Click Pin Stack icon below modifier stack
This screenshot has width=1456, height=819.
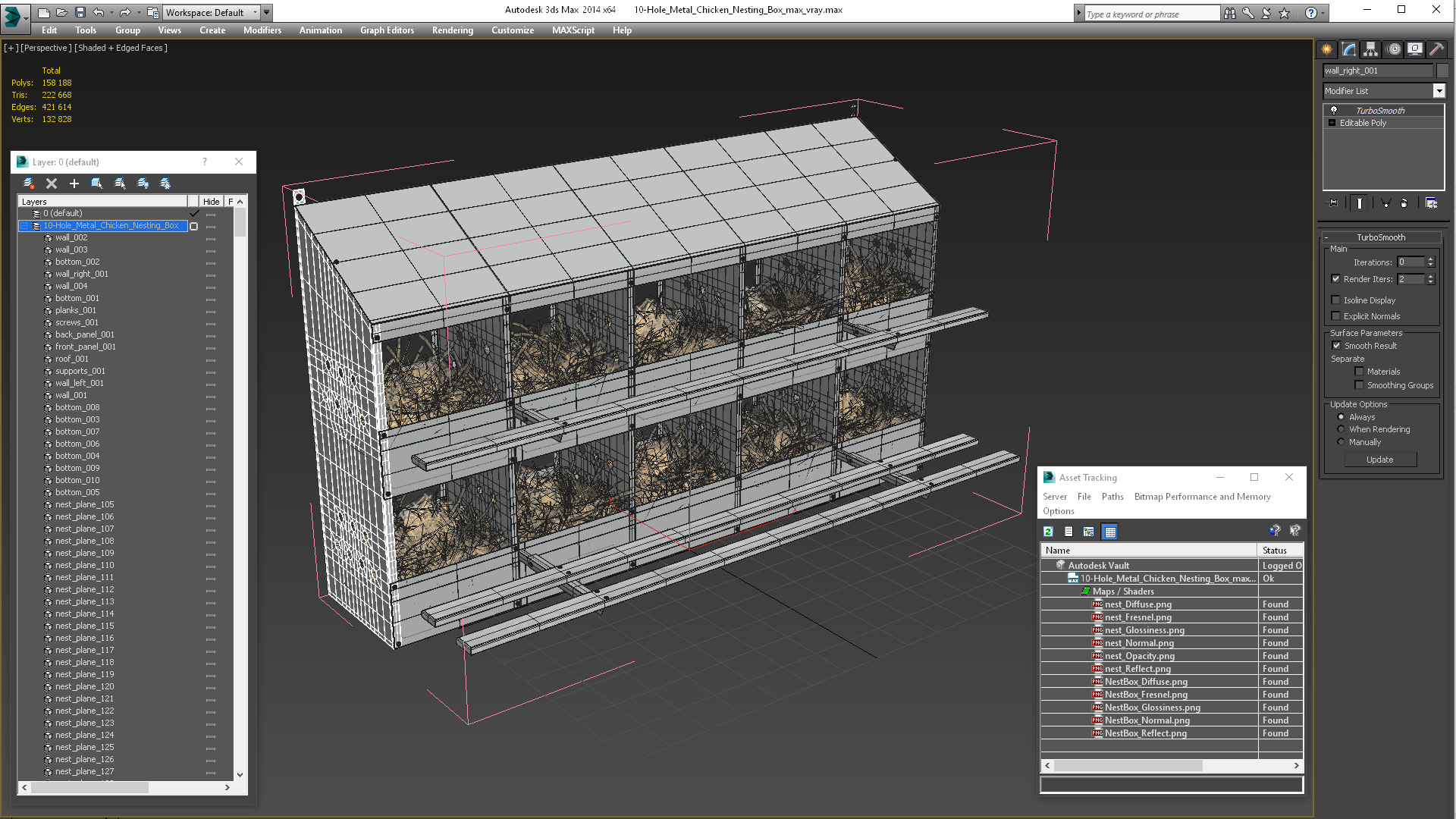pyautogui.click(x=1333, y=203)
